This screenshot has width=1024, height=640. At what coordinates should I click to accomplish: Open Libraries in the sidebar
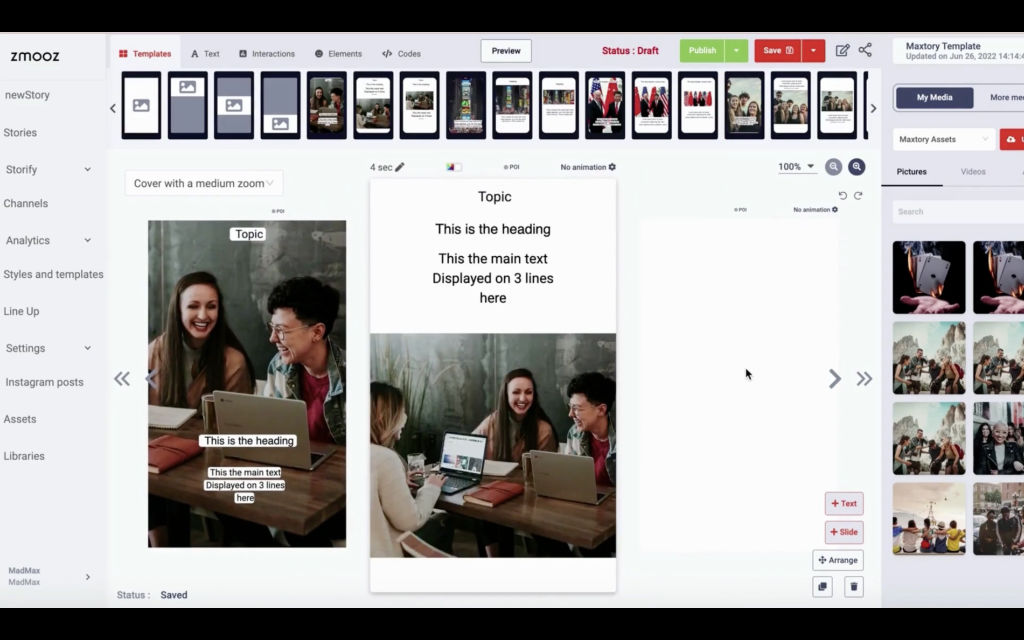[x=24, y=456]
